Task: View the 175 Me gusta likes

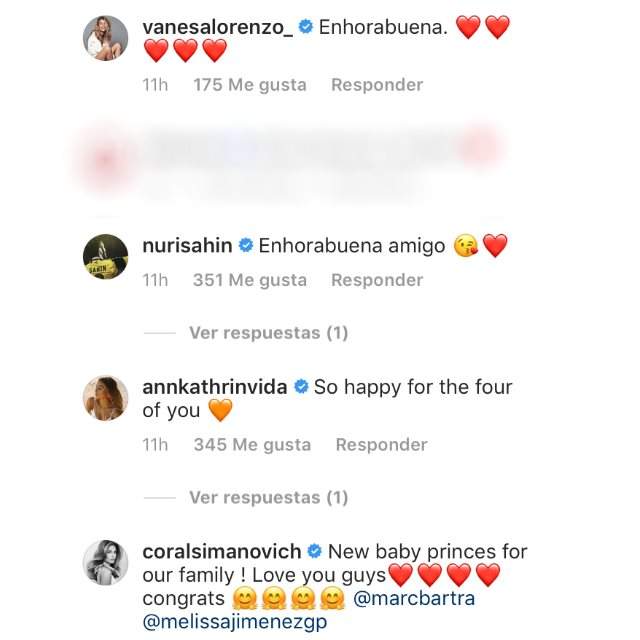Action: click(250, 85)
